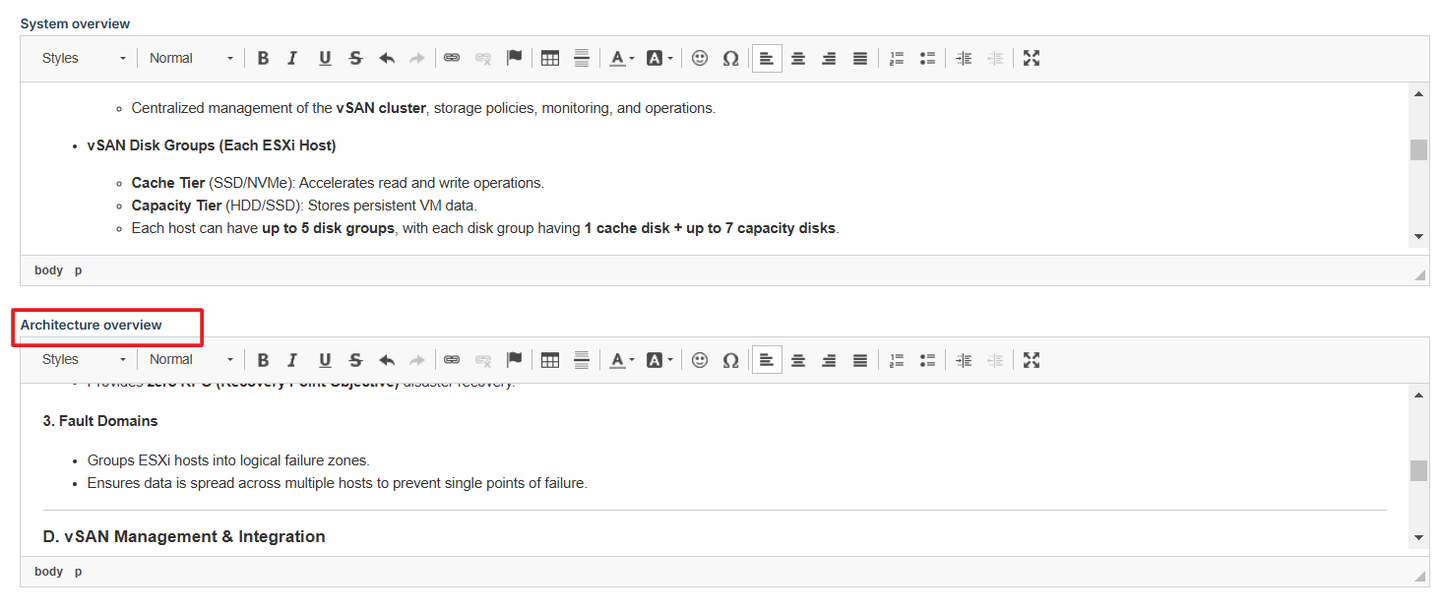The image size is (1440, 602).
Task: Click scroll-down arrow in Architecture overview editor
Action: (1418, 538)
